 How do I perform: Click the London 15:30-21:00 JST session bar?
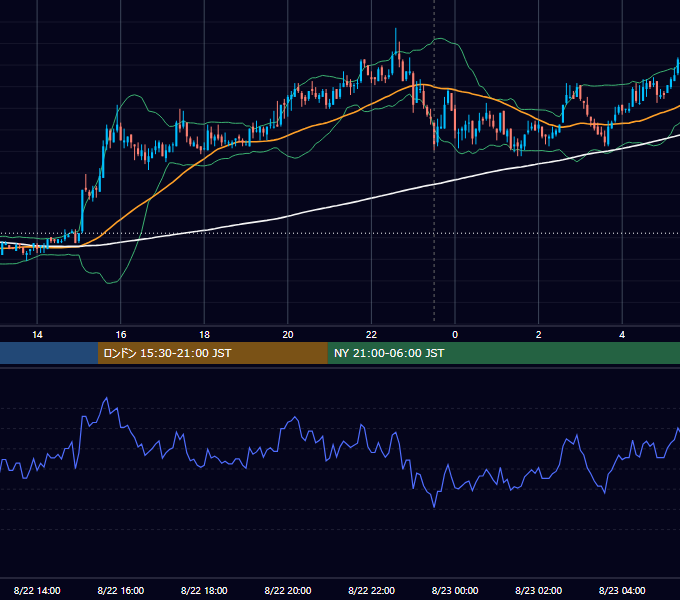(212, 353)
